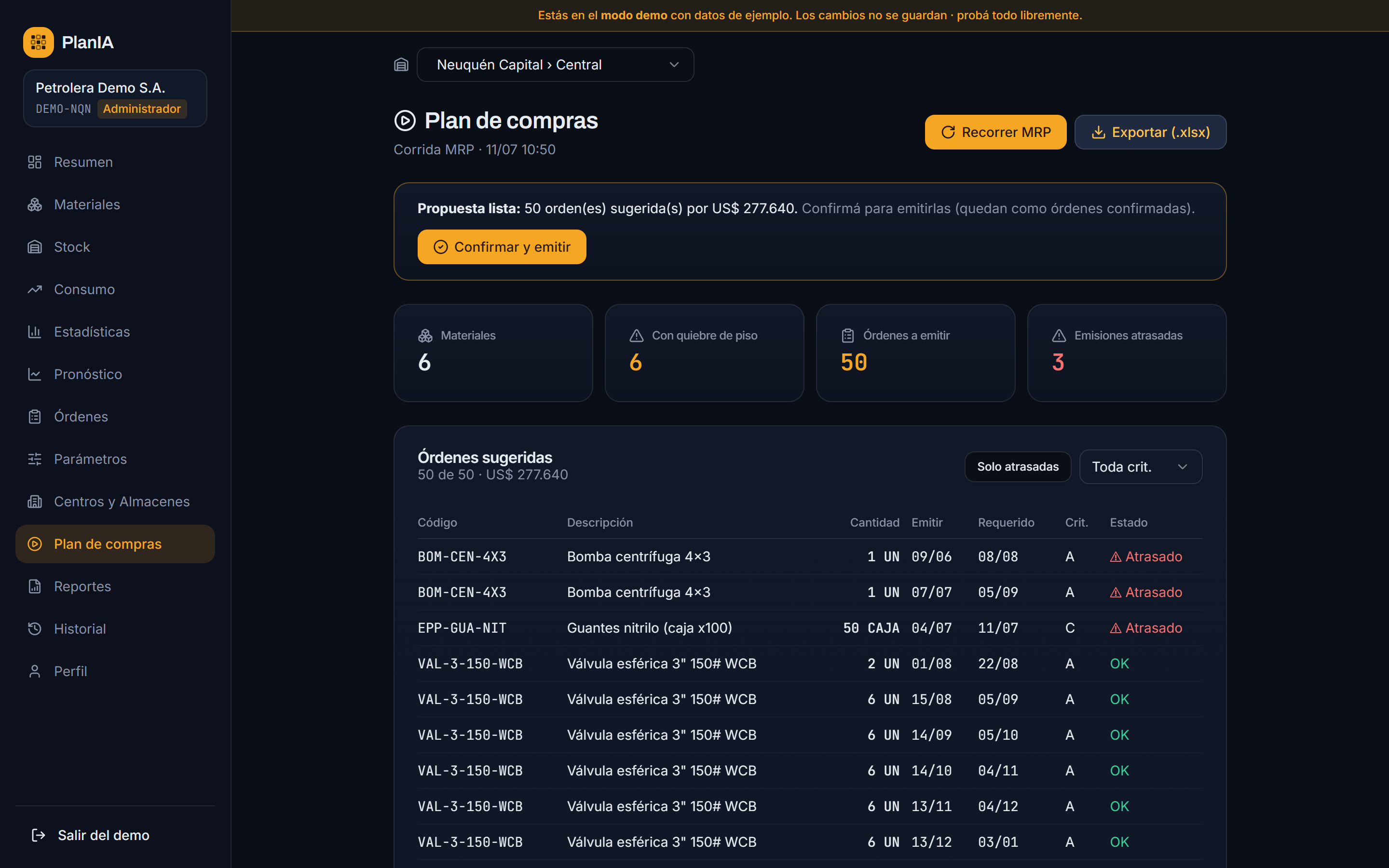The width and height of the screenshot is (1389, 868).
Task: Click the Descripción column header
Action: pos(600,522)
